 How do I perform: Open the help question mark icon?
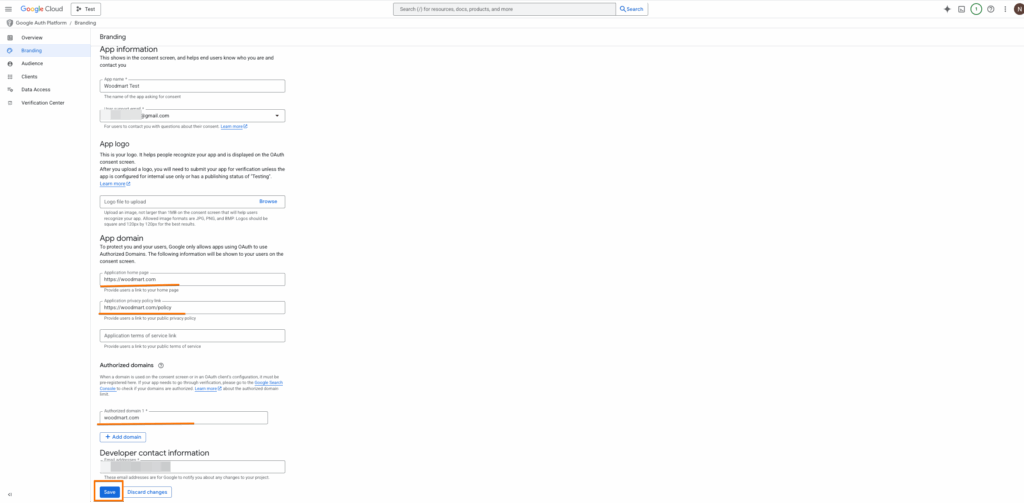click(x=991, y=9)
